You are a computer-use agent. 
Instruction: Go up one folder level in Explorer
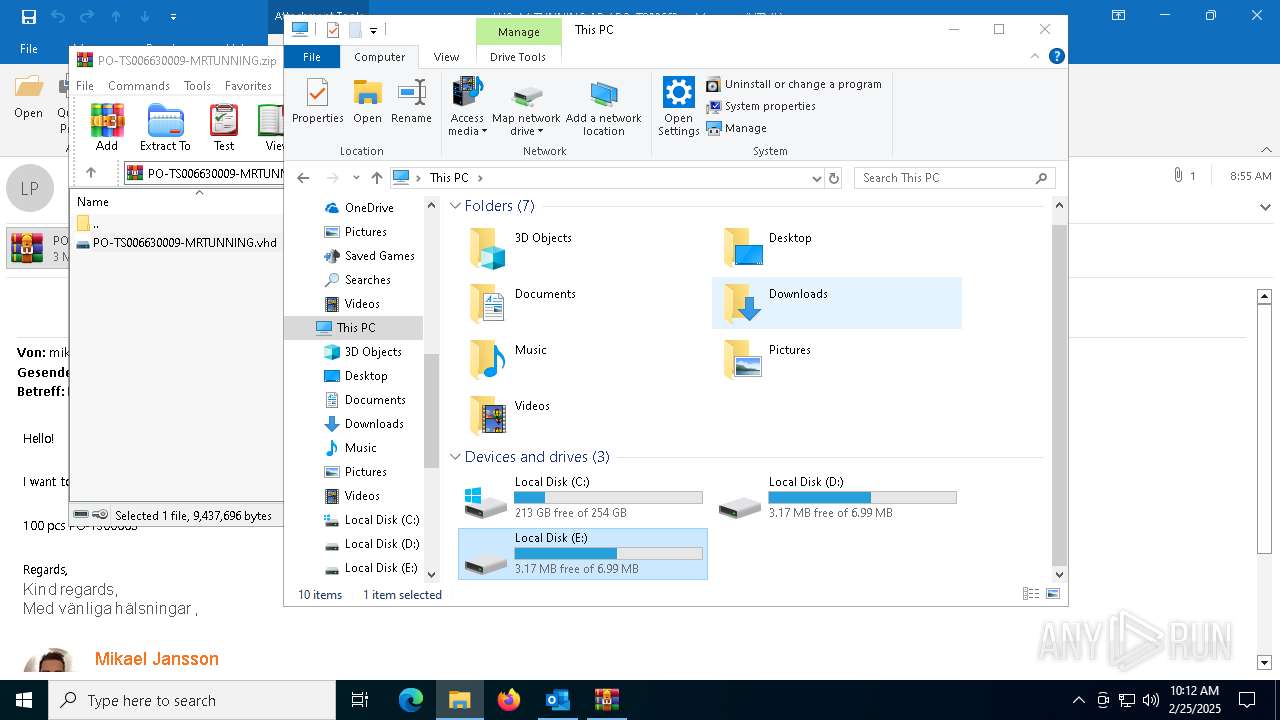coord(376,178)
